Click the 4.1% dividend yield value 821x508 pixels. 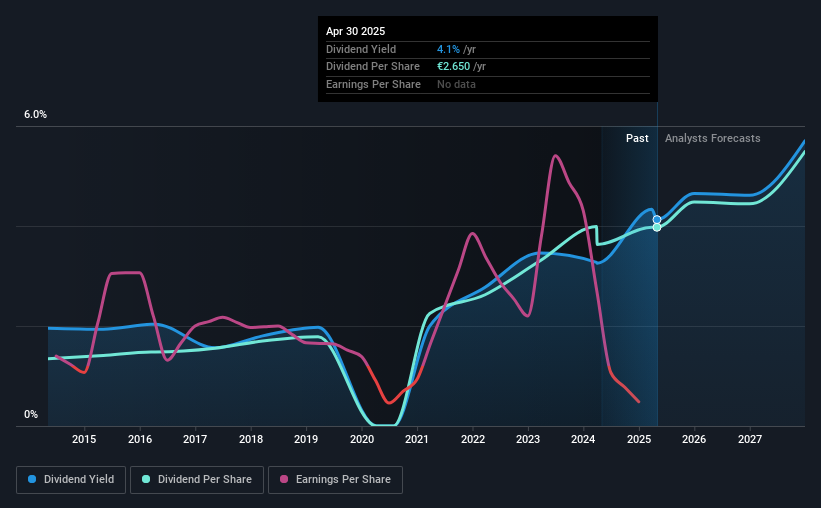click(448, 49)
